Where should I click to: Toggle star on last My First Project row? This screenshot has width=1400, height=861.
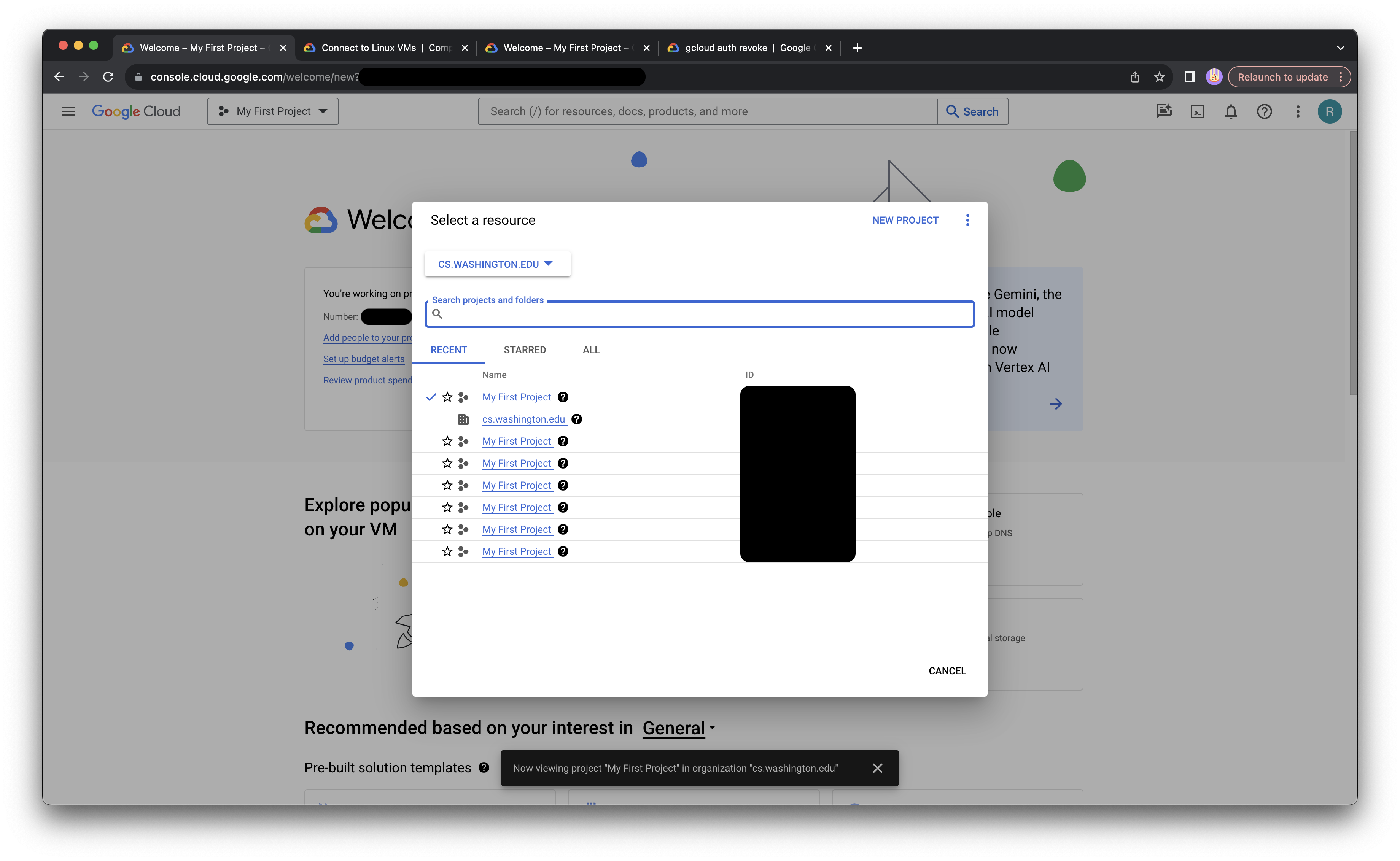pyautogui.click(x=447, y=551)
